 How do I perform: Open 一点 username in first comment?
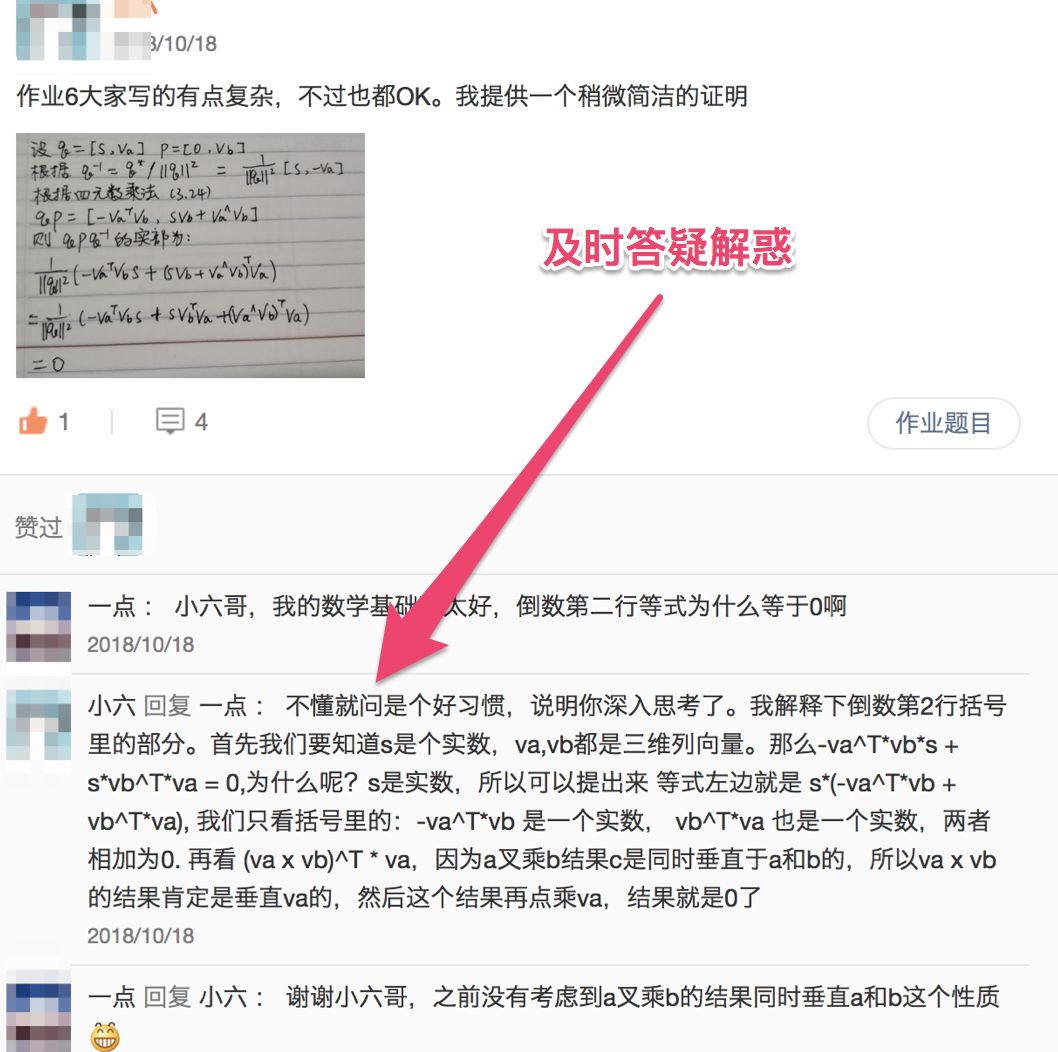(x=111, y=606)
